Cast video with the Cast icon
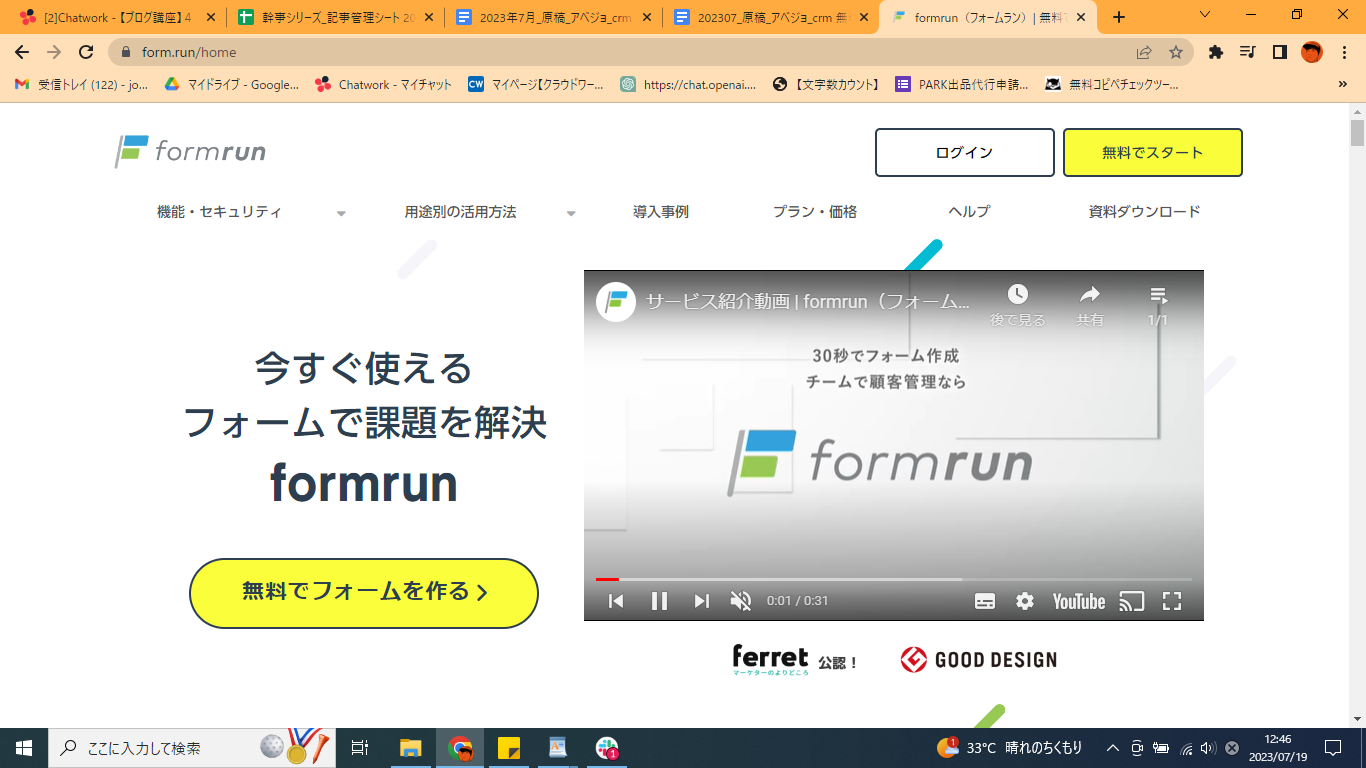The width and height of the screenshot is (1366, 768). pos(1131,601)
